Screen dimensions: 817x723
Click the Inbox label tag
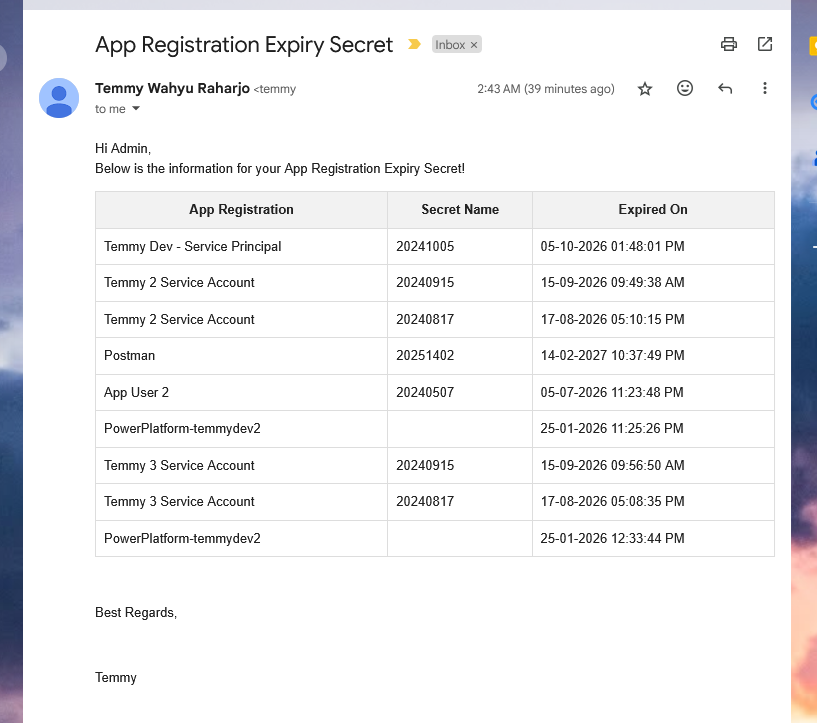pos(450,45)
